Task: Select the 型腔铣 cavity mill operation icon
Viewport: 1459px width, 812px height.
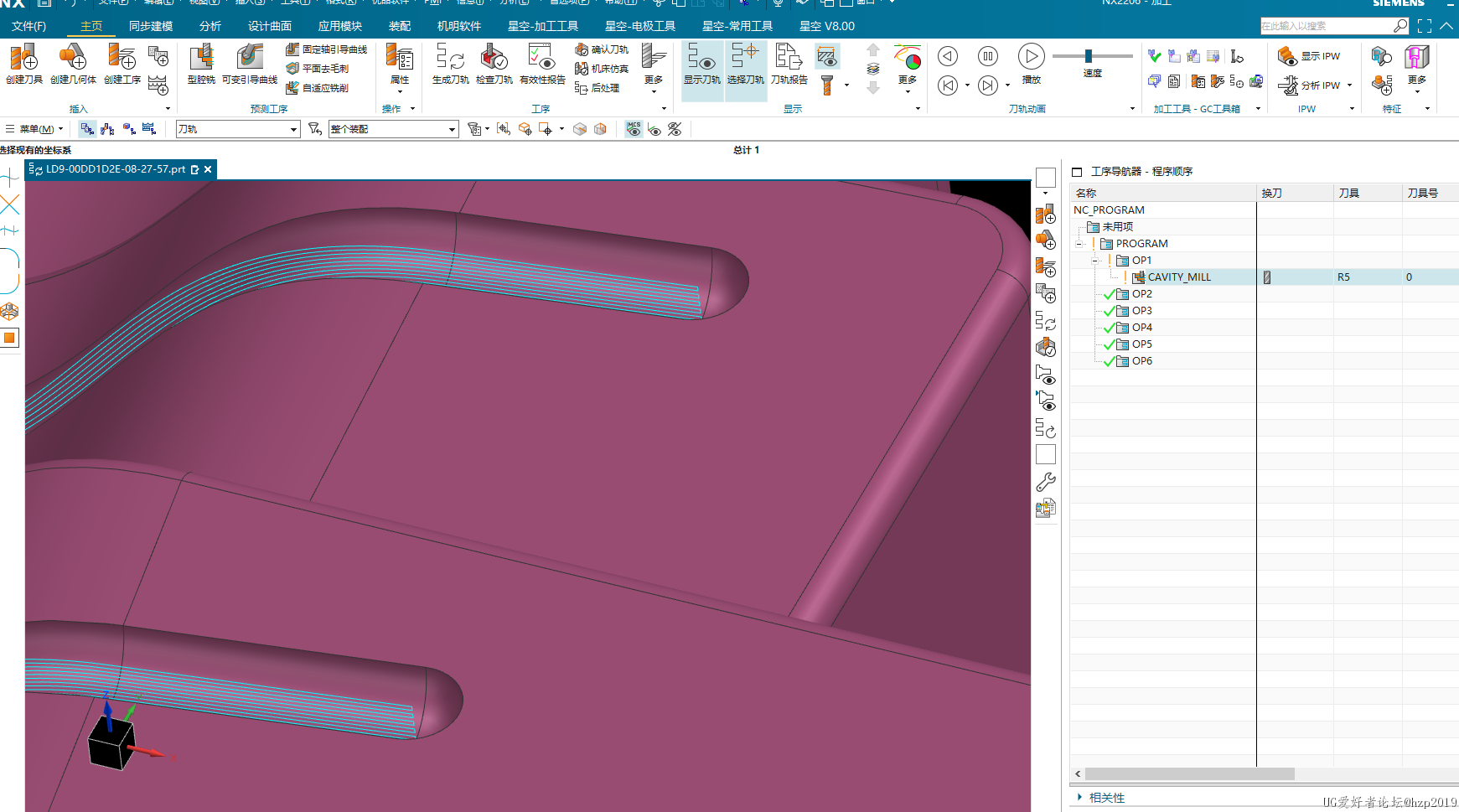Action: click(x=201, y=64)
